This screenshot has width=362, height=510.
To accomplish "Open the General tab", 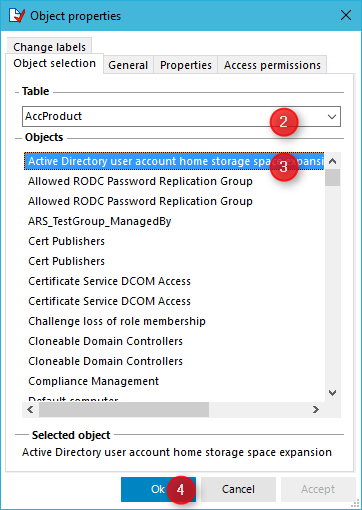I will 128,65.
